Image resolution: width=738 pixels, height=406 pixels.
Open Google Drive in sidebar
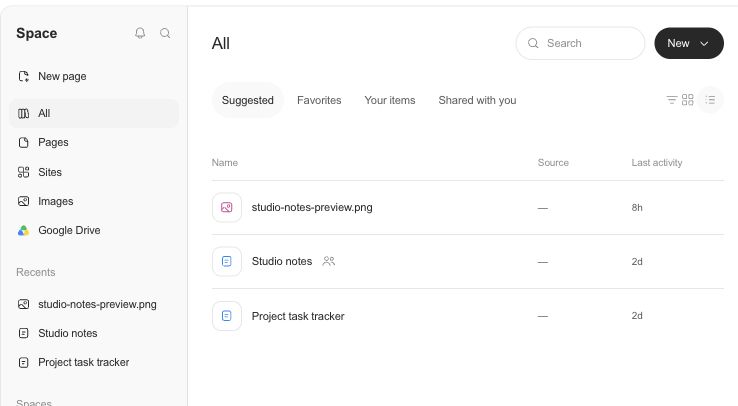94,231
